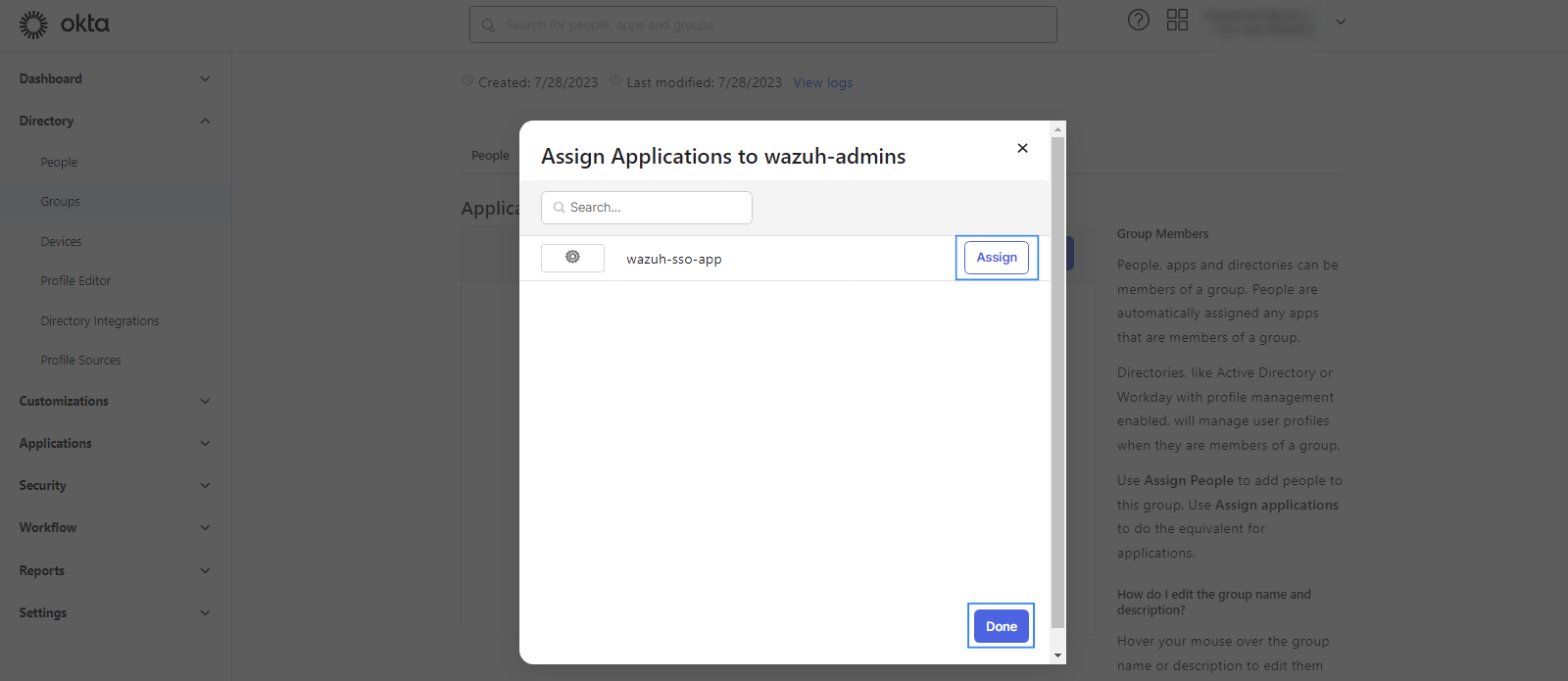Select Groups in the Directory menu
The image size is (1568, 681).
61,202
